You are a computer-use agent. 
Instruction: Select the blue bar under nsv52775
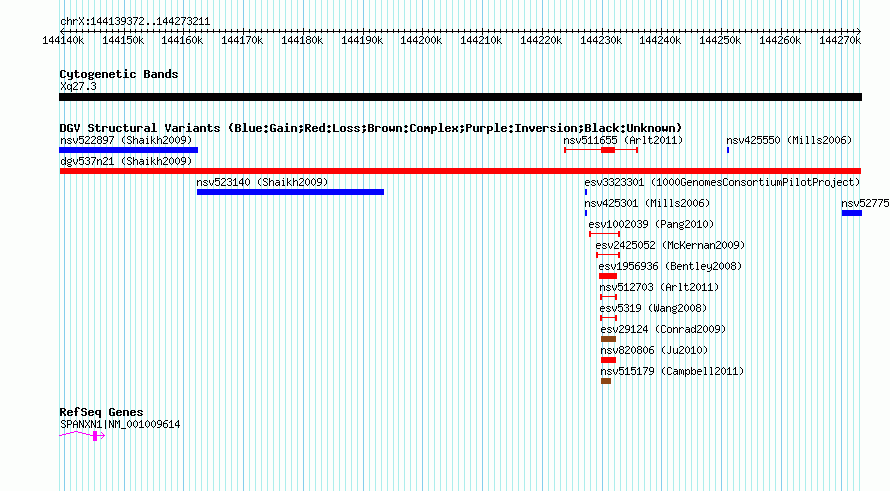click(852, 213)
